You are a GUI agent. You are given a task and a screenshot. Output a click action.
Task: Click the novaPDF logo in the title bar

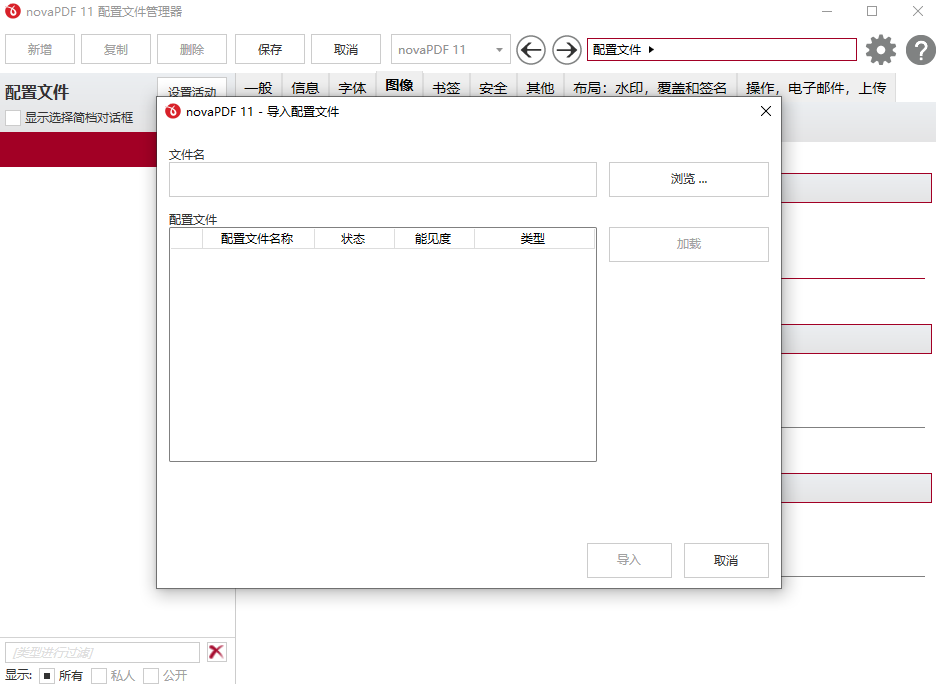[13, 12]
